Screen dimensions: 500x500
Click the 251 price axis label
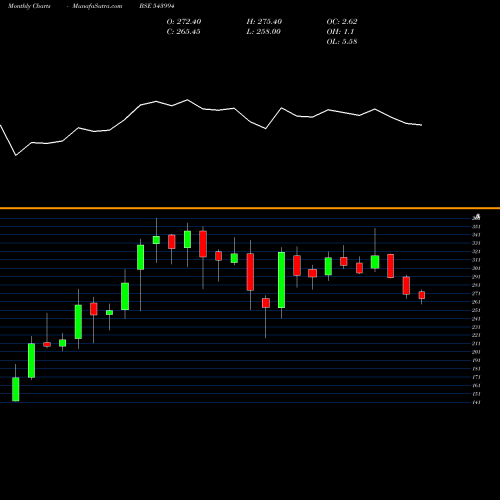pos(476,310)
